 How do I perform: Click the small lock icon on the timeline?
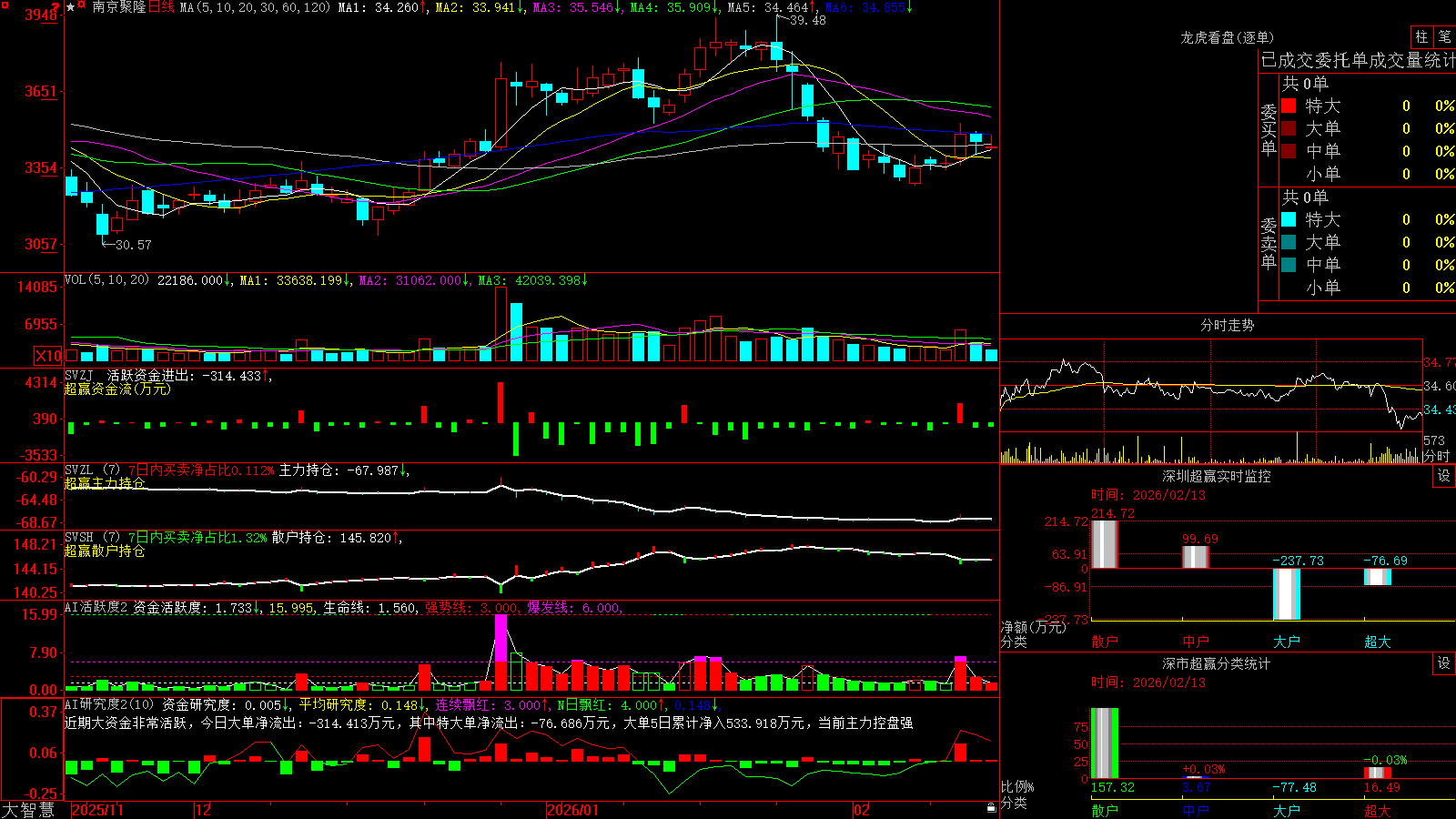[x=991, y=808]
